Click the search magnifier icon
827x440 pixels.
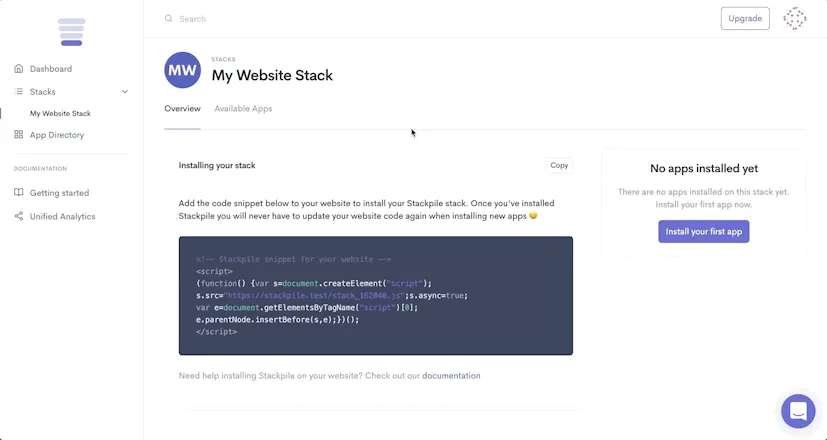tap(168, 18)
